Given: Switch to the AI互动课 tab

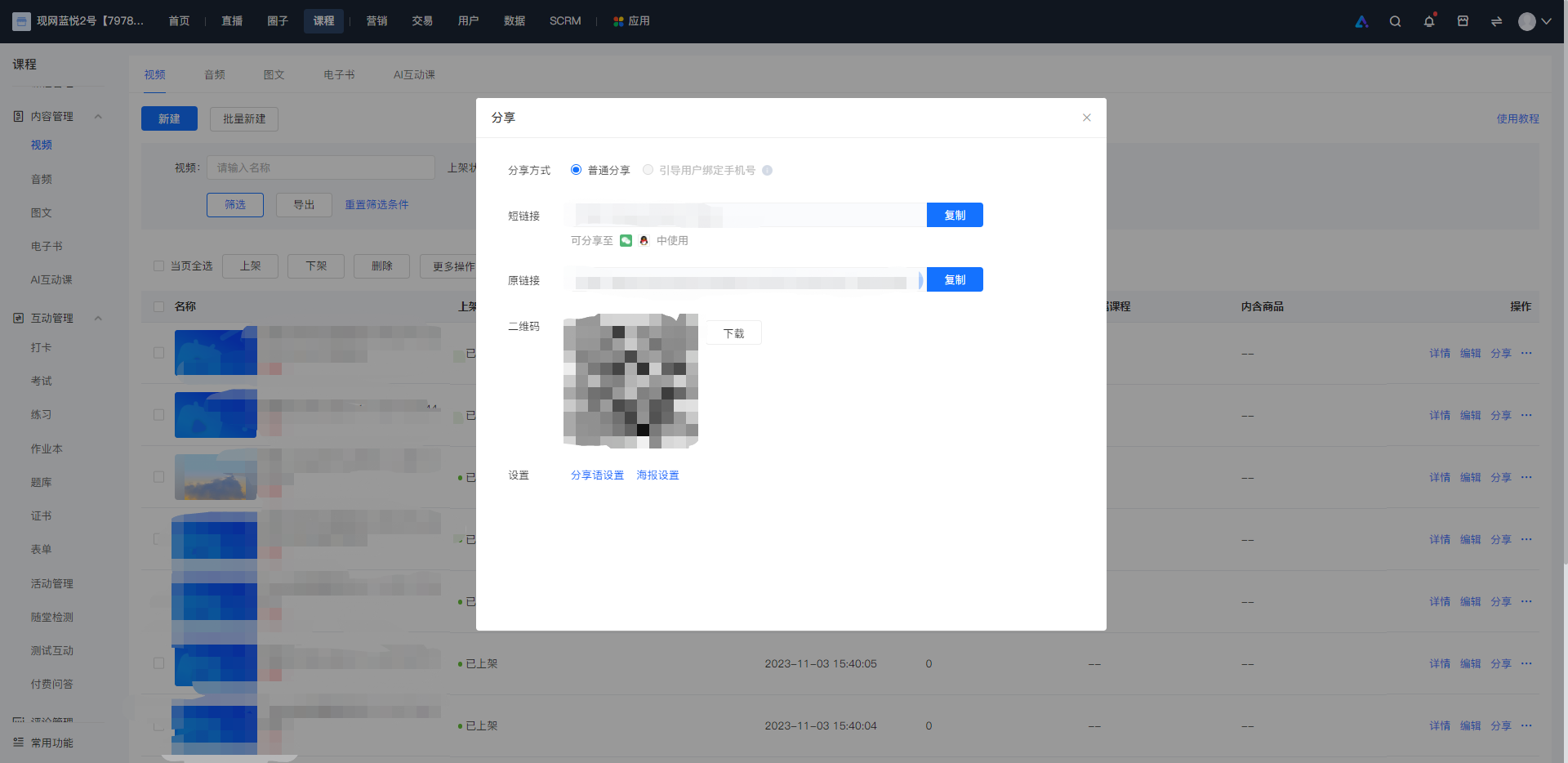Looking at the screenshot, I should [414, 74].
